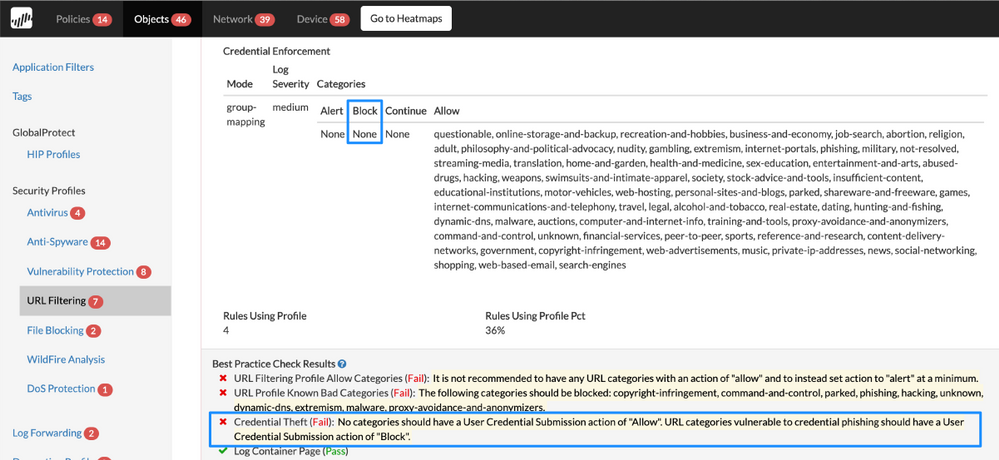
Task: Select Antivirus under Security Profiles
Action: tap(46, 213)
